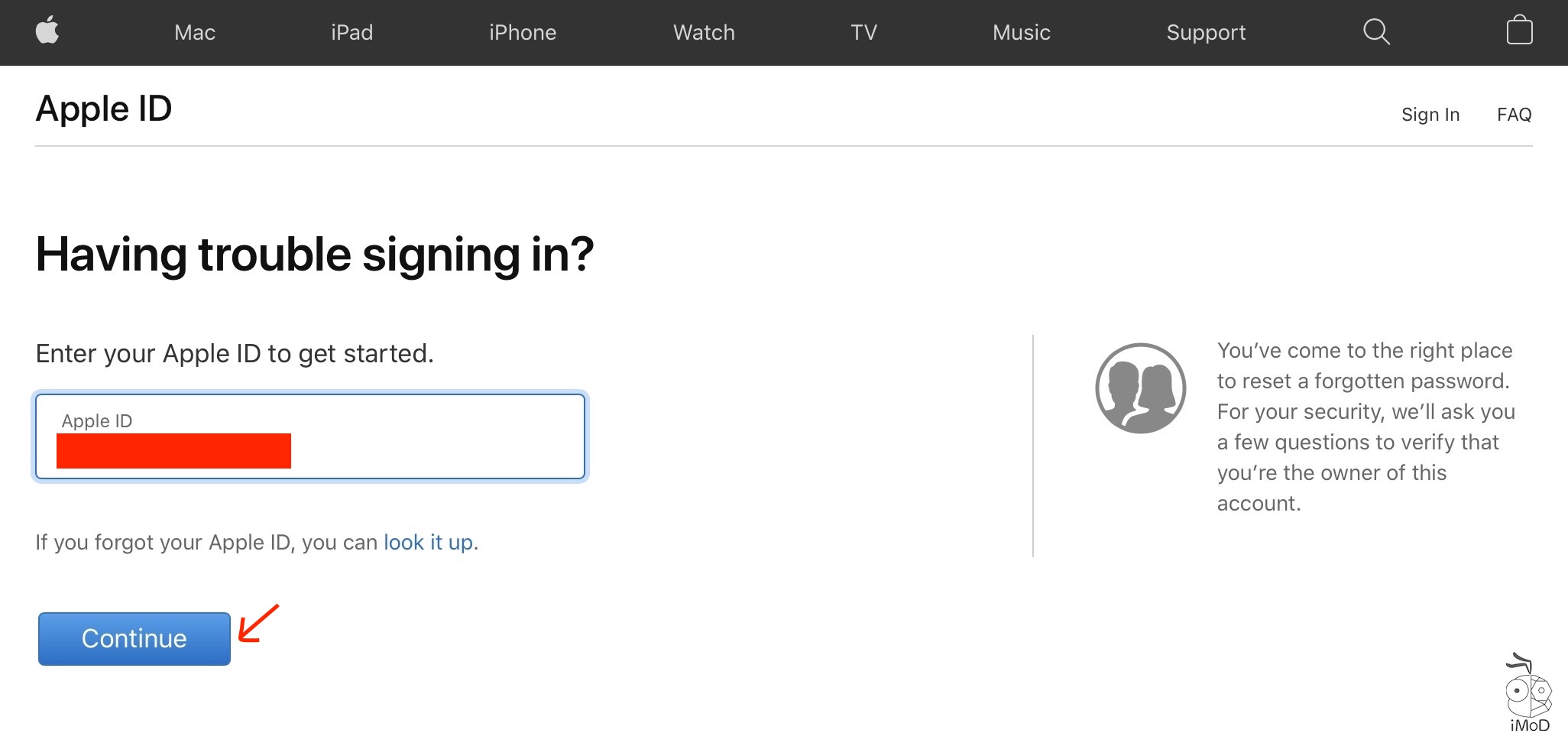Image resolution: width=1568 pixels, height=746 pixels.
Task: Click the "Having trouble signing in?" heading
Action: [x=315, y=255]
